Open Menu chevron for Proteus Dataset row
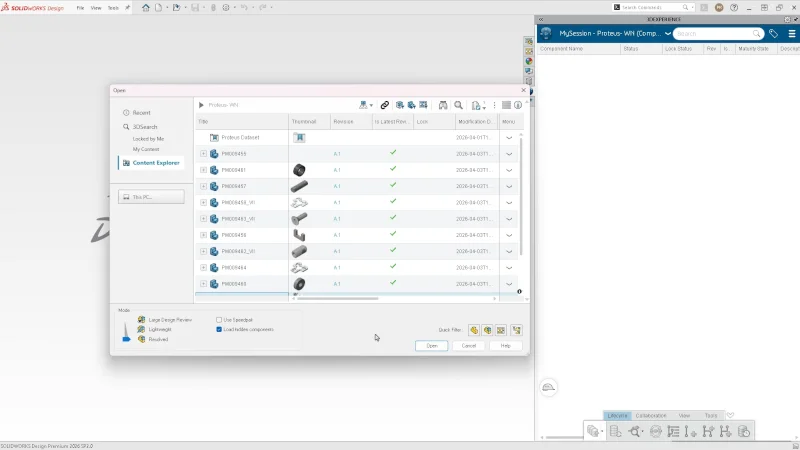The image size is (800, 450). coord(509,138)
